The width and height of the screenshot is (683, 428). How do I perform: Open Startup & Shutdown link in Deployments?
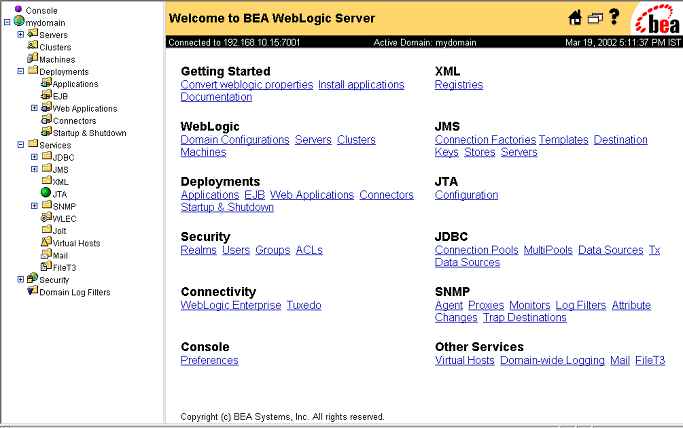(227, 207)
